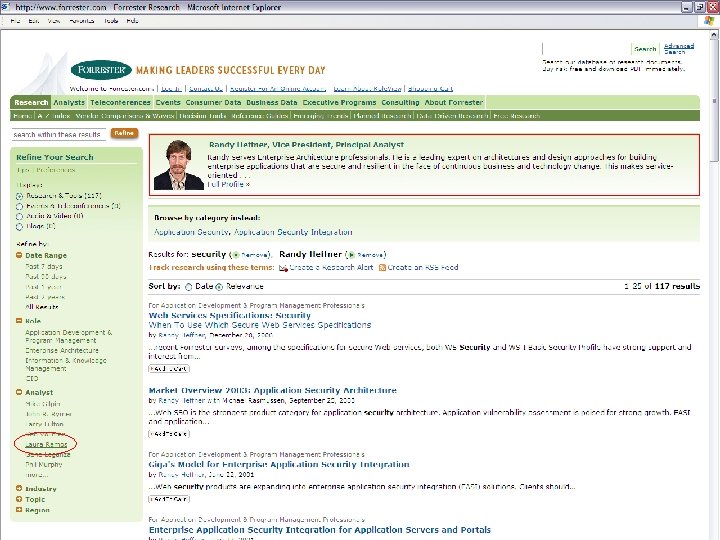Filter role by CIO
The height and width of the screenshot is (540, 720).
click(x=32, y=378)
